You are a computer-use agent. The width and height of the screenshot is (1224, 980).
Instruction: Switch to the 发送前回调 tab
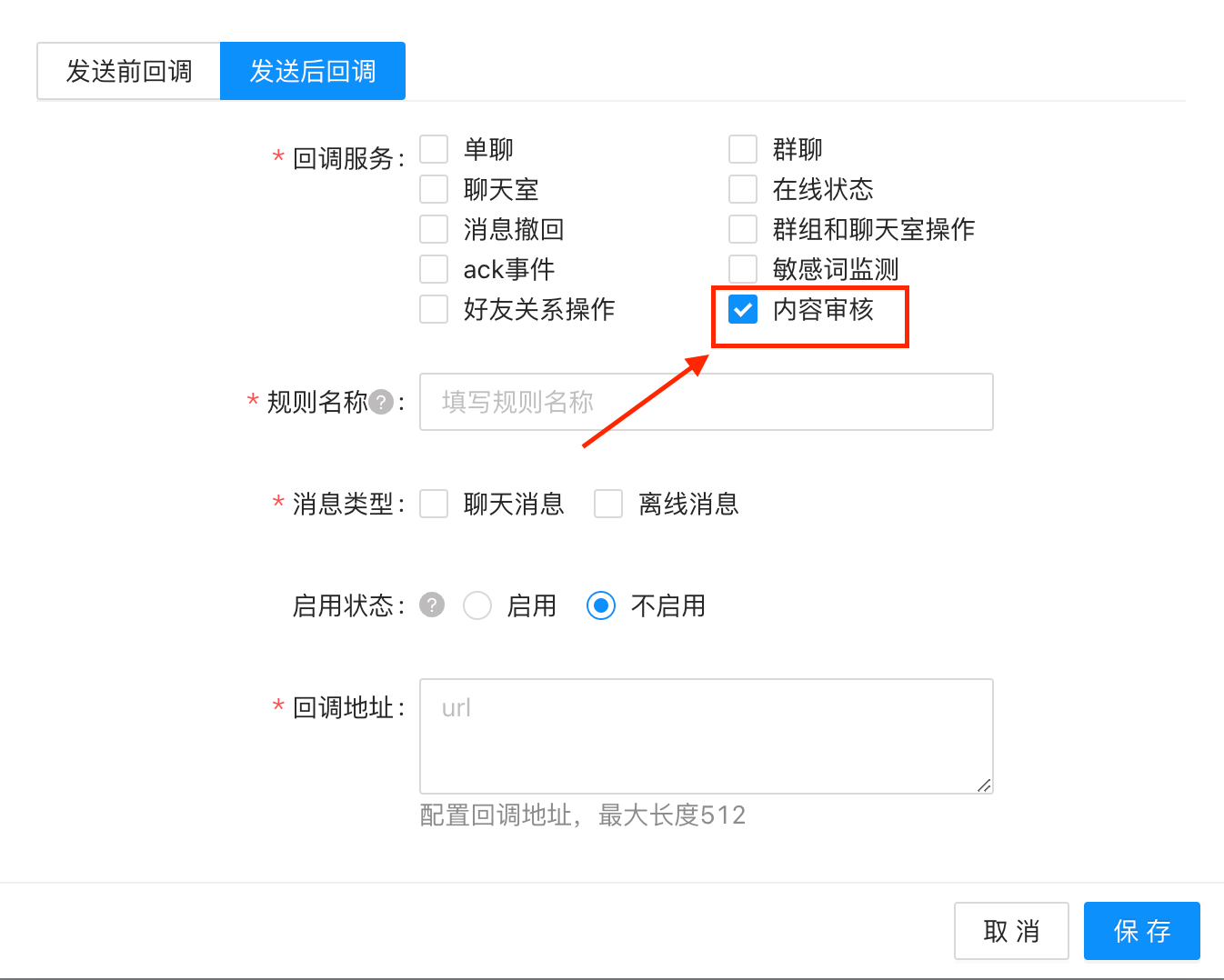pyautogui.click(x=129, y=71)
